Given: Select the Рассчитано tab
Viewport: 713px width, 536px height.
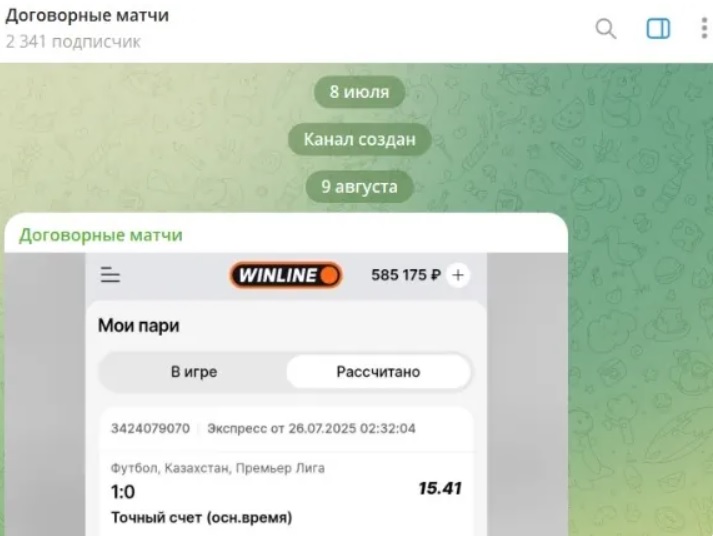Looking at the screenshot, I should [x=378, y=372].
